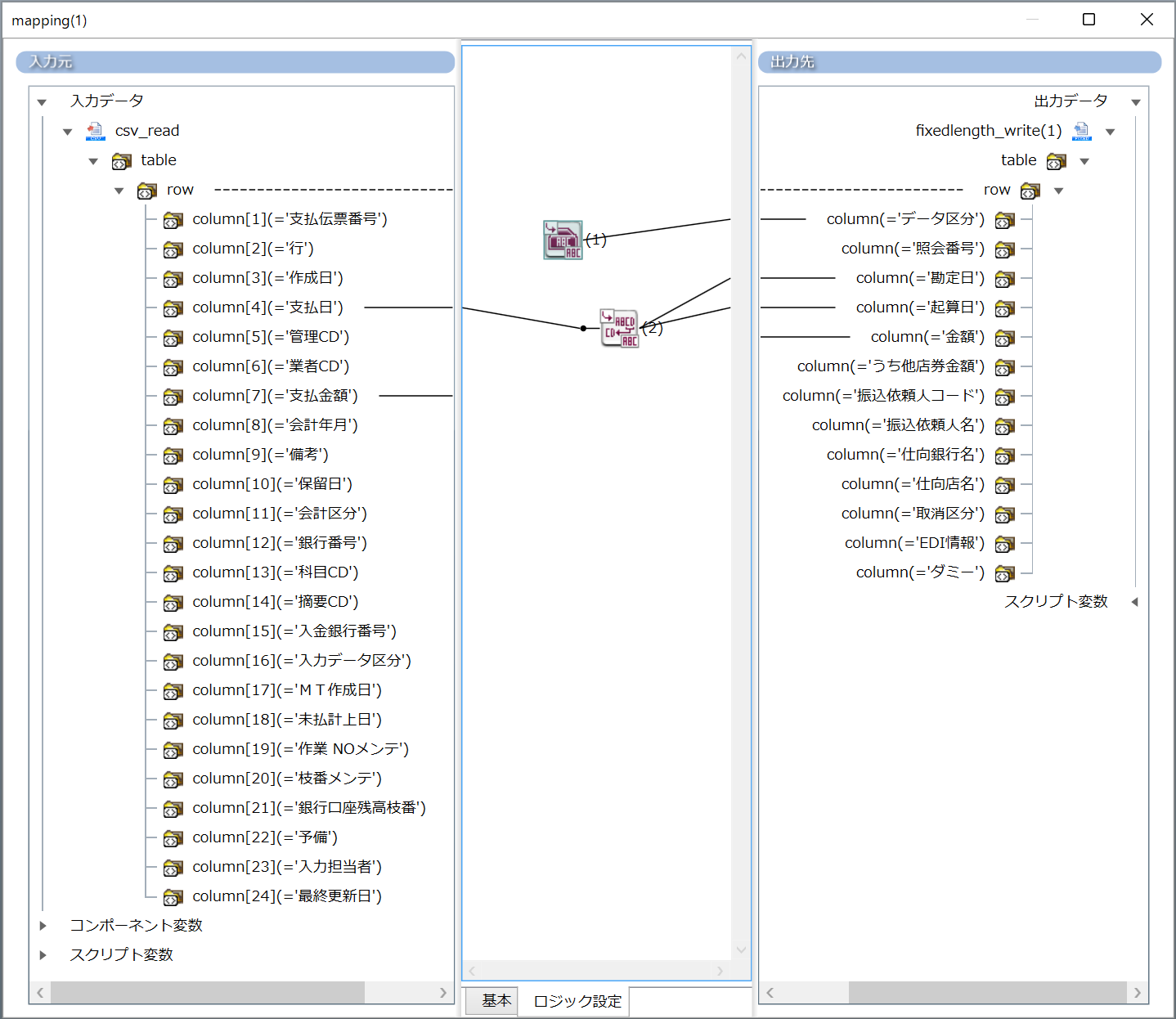
Task: Click icon of output column データ区分
Action: [x=1005, y=220]
